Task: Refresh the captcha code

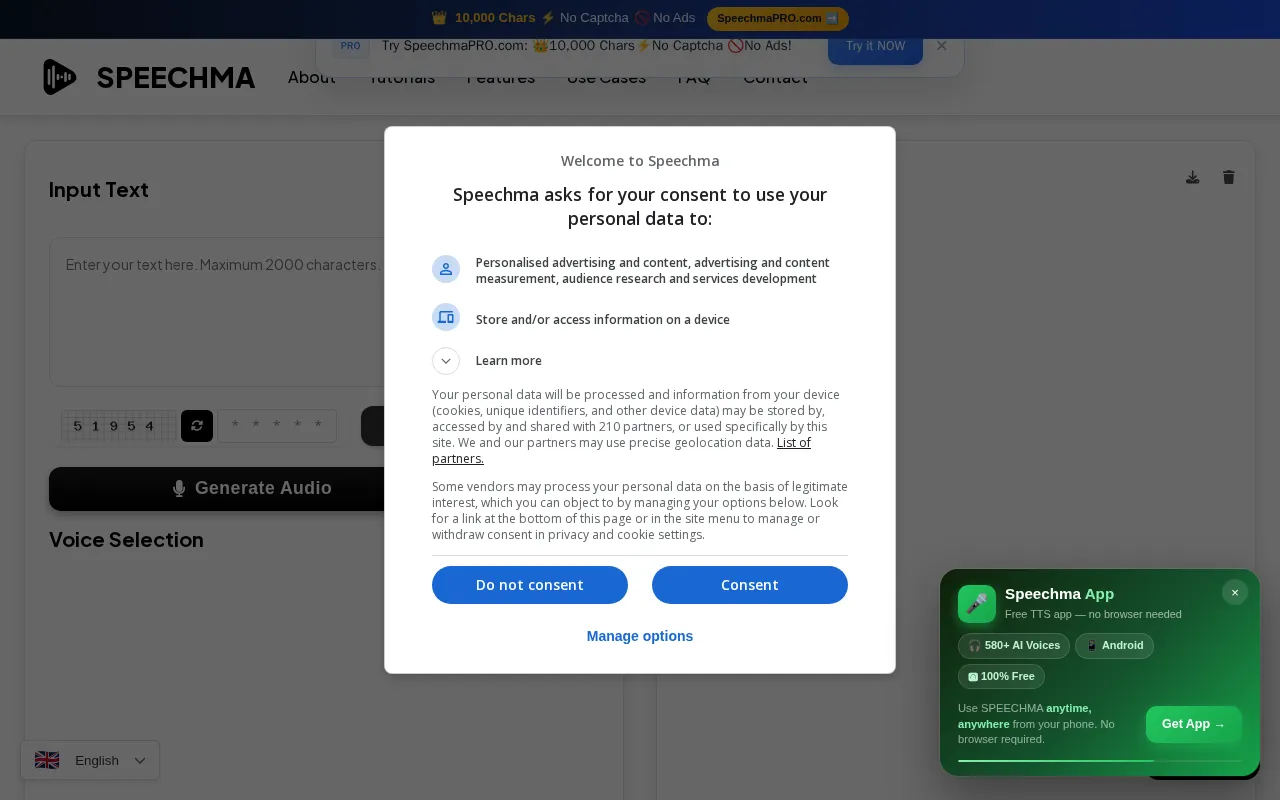Action: pos(197,426)
